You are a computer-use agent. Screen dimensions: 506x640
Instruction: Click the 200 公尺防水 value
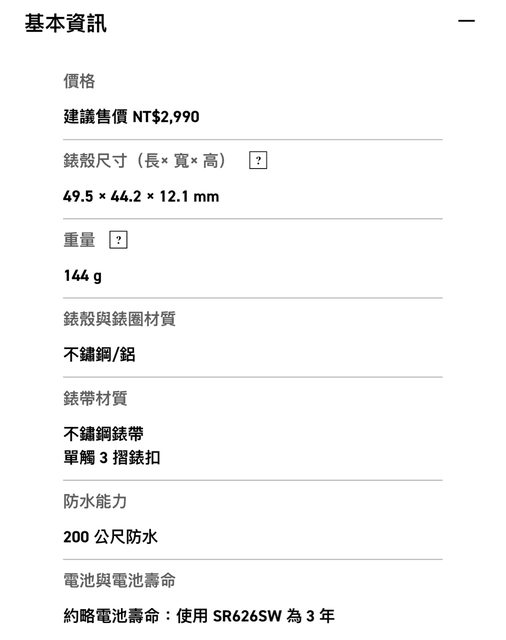110,537
